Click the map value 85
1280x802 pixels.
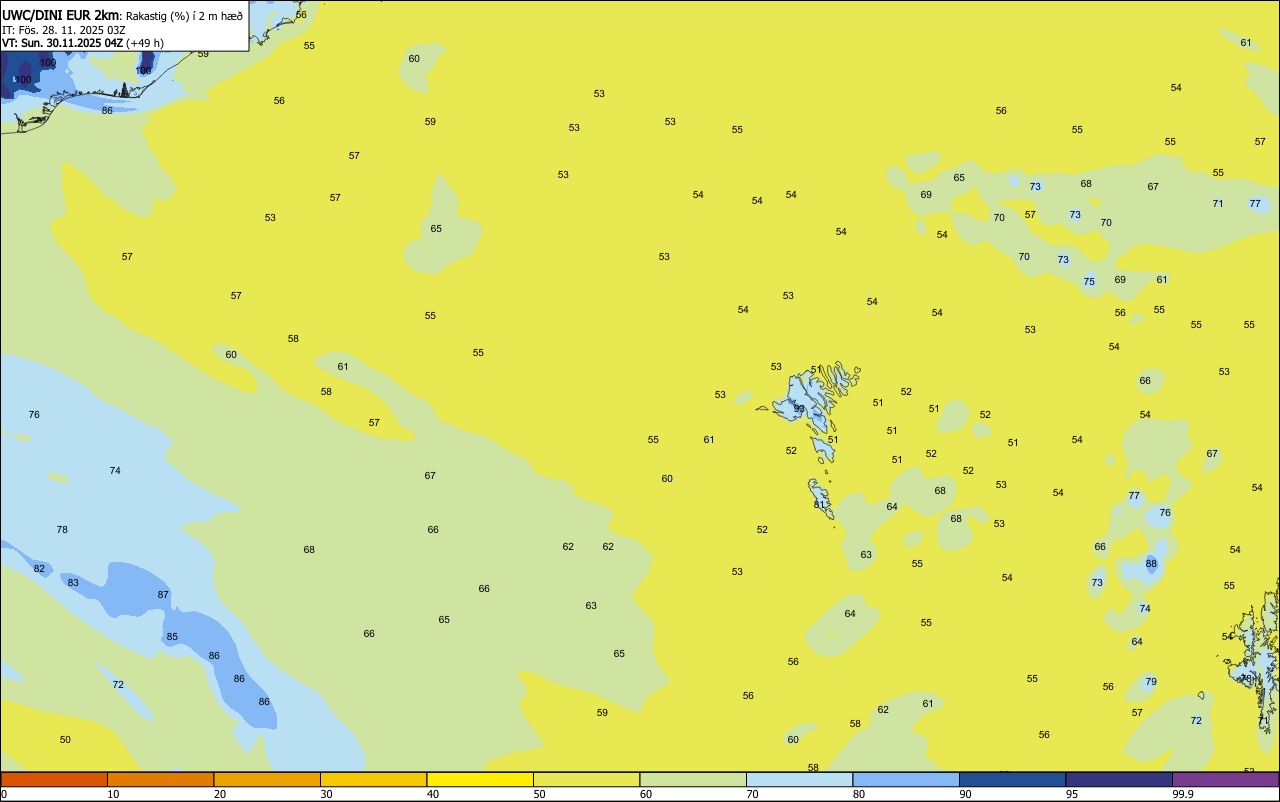[172, 636]
